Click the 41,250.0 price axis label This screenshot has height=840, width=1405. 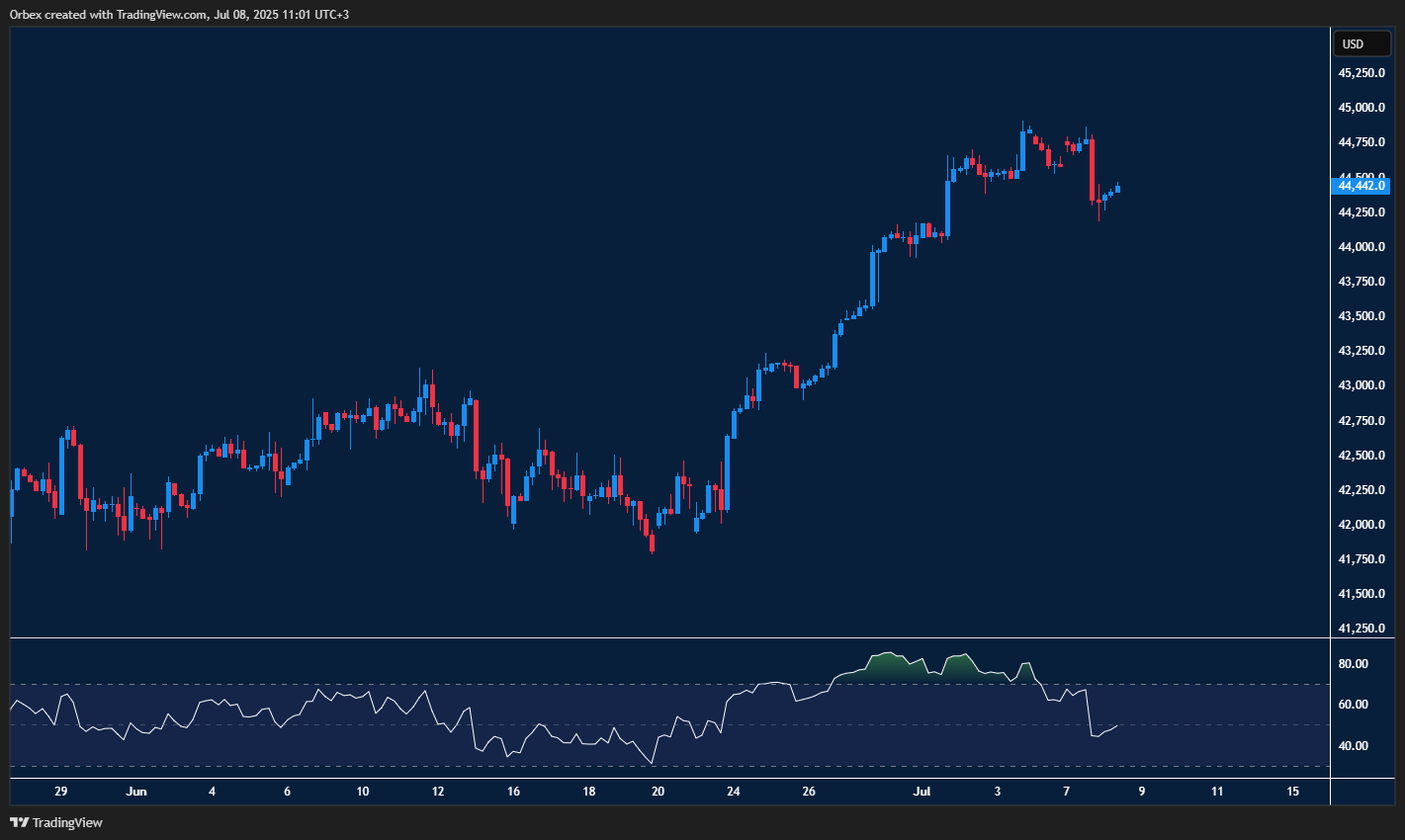tap(1361, 629)
